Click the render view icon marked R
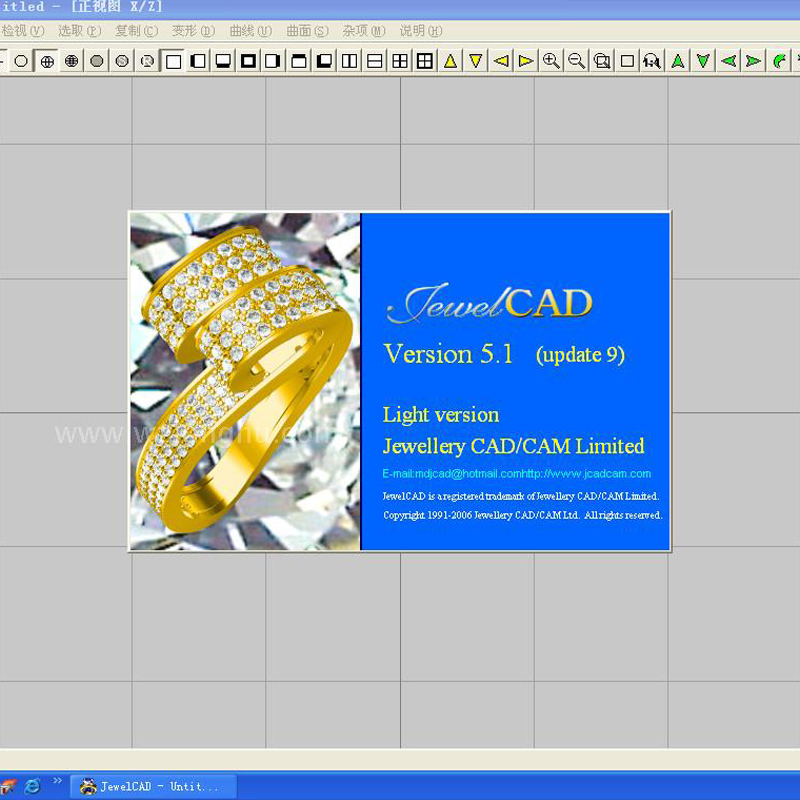The height and width of the screenshot is (800, 800). pos(147,61)
